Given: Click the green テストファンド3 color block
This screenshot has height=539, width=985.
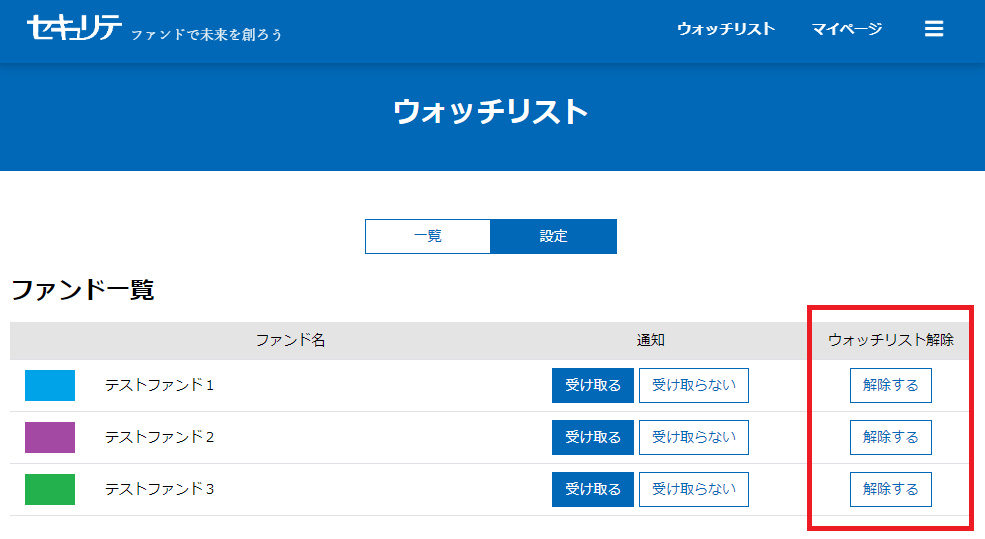Looking at the screenshot, I should click(x=50, y=489).
